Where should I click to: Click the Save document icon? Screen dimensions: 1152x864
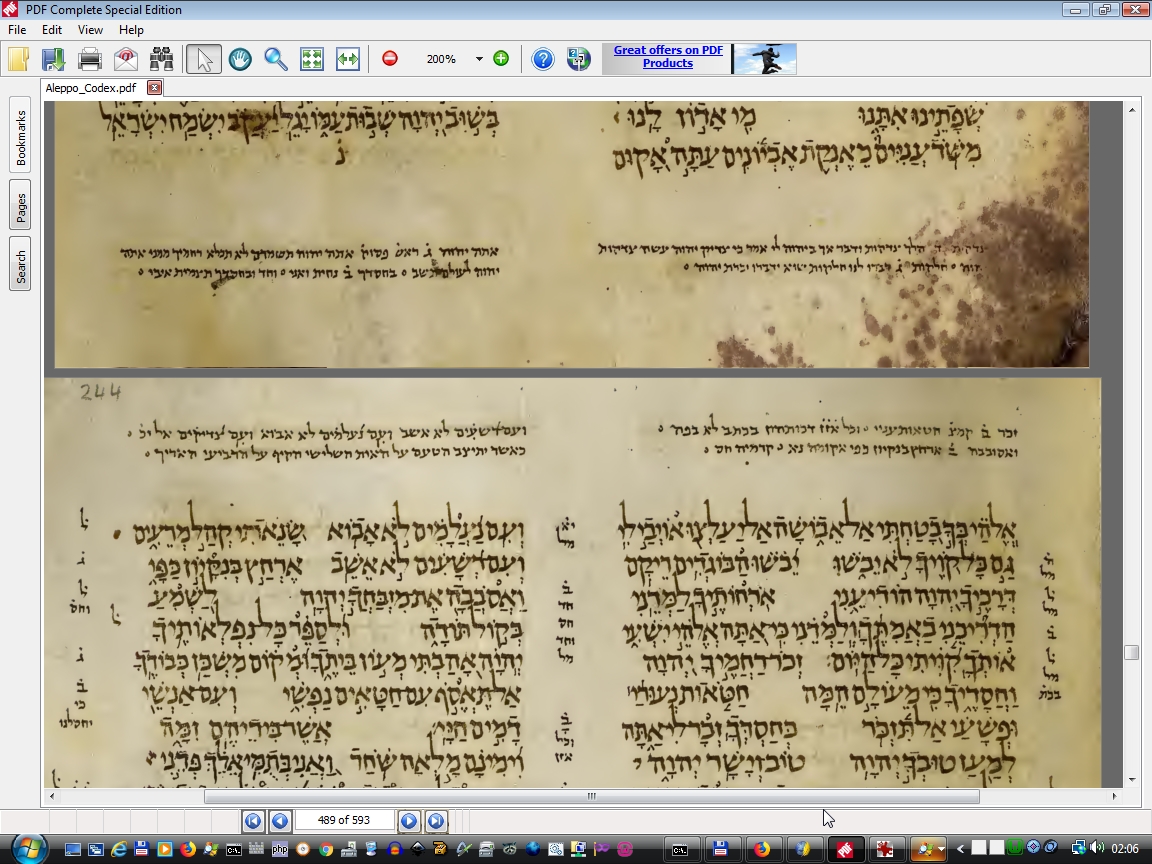(x=53, y=59)
